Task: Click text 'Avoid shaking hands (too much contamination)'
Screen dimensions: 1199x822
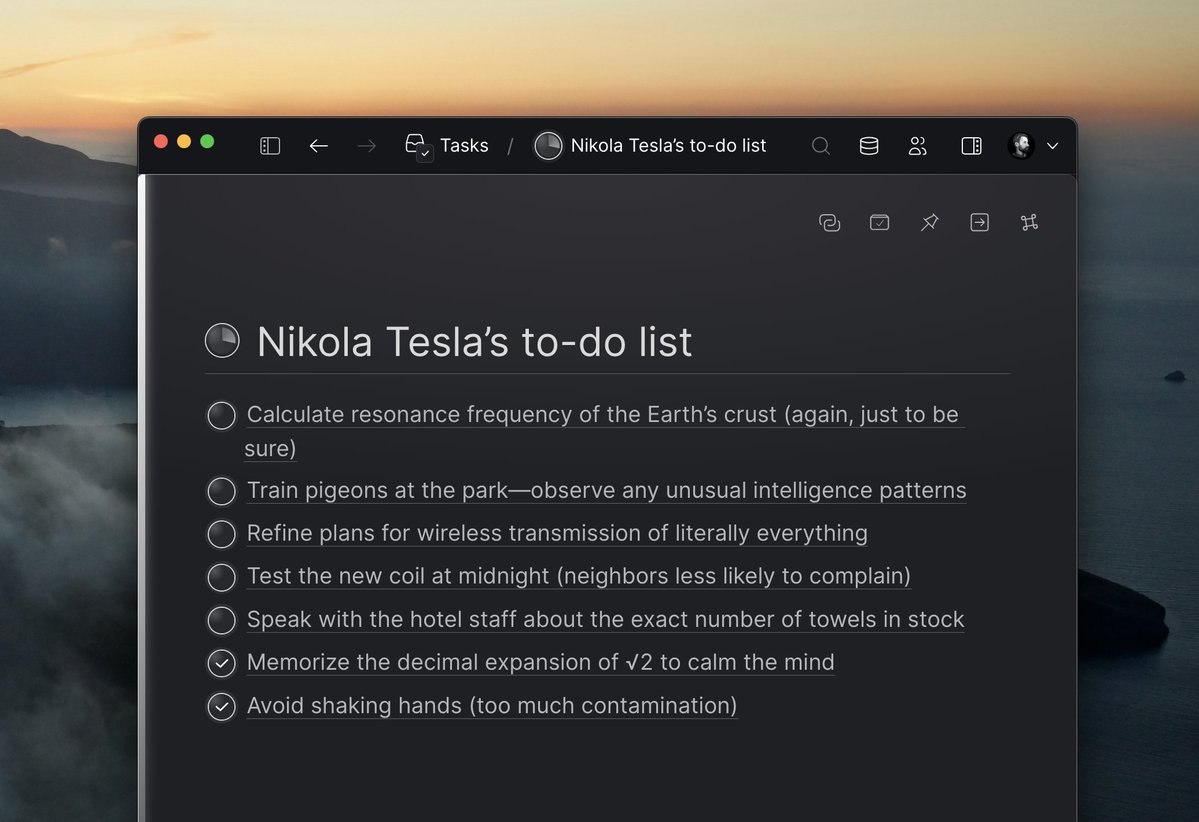Action: (x=492, y=705)
